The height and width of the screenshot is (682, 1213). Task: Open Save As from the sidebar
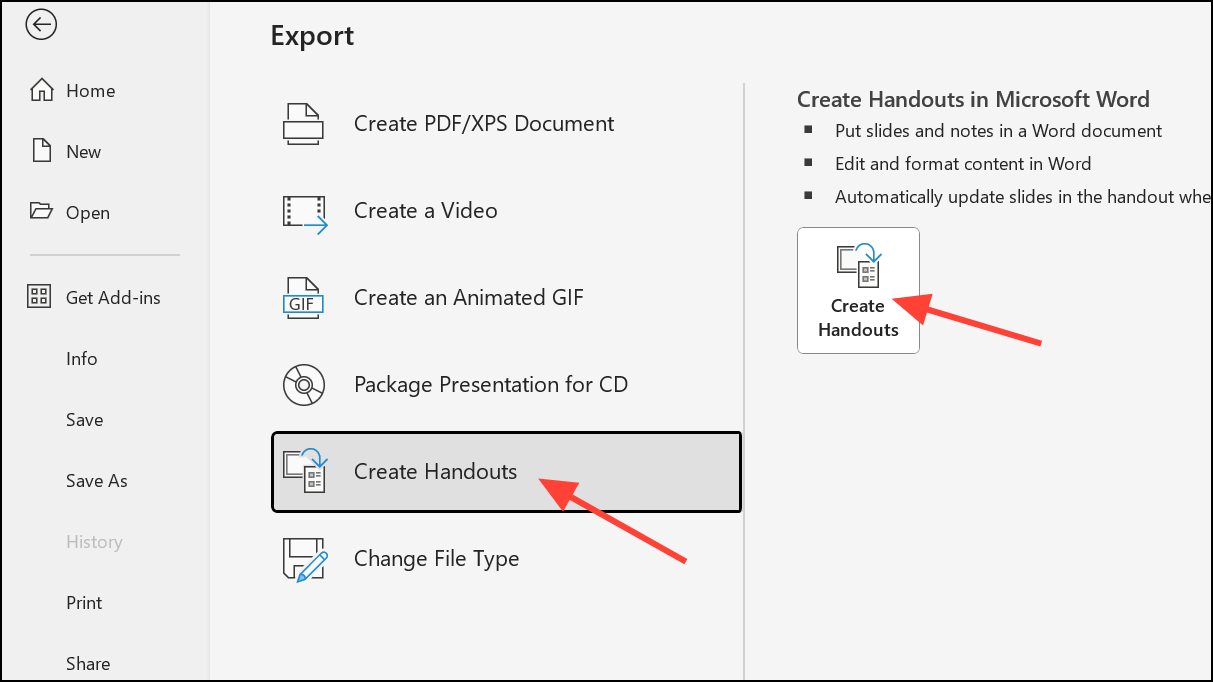pos(97,481)
